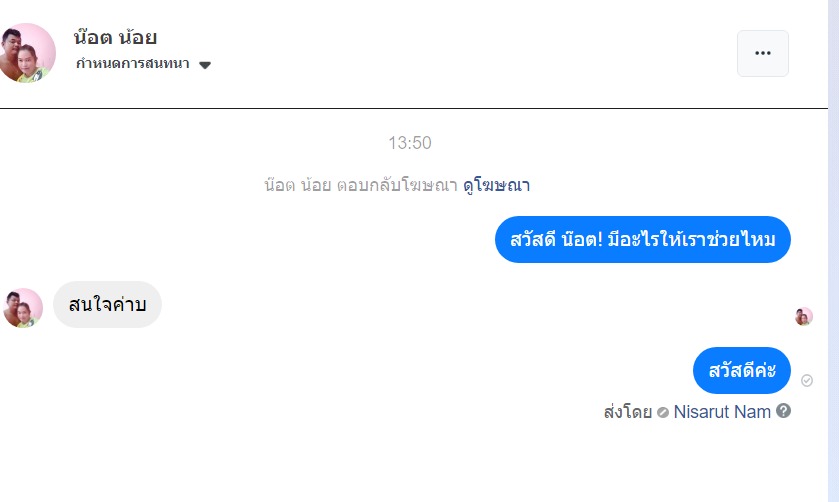Click the tiny seen-receipt avatar on right
The image size is (839, 502).
click(804, 316)
